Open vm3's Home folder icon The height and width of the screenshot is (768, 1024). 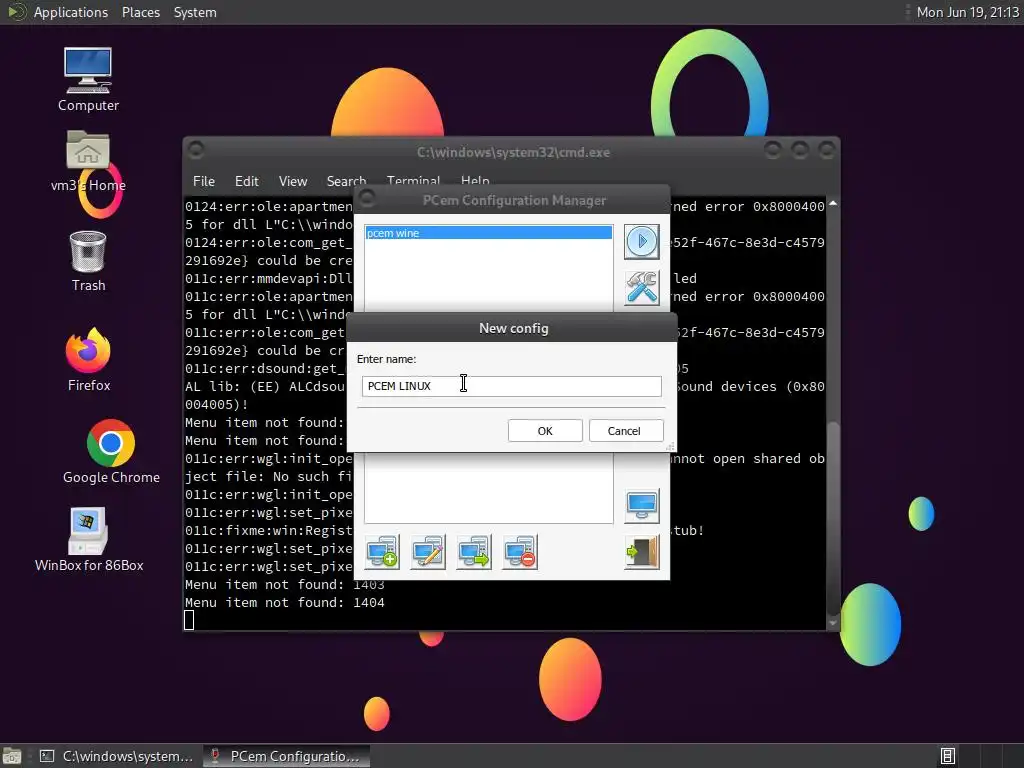[x=88, y=160]
